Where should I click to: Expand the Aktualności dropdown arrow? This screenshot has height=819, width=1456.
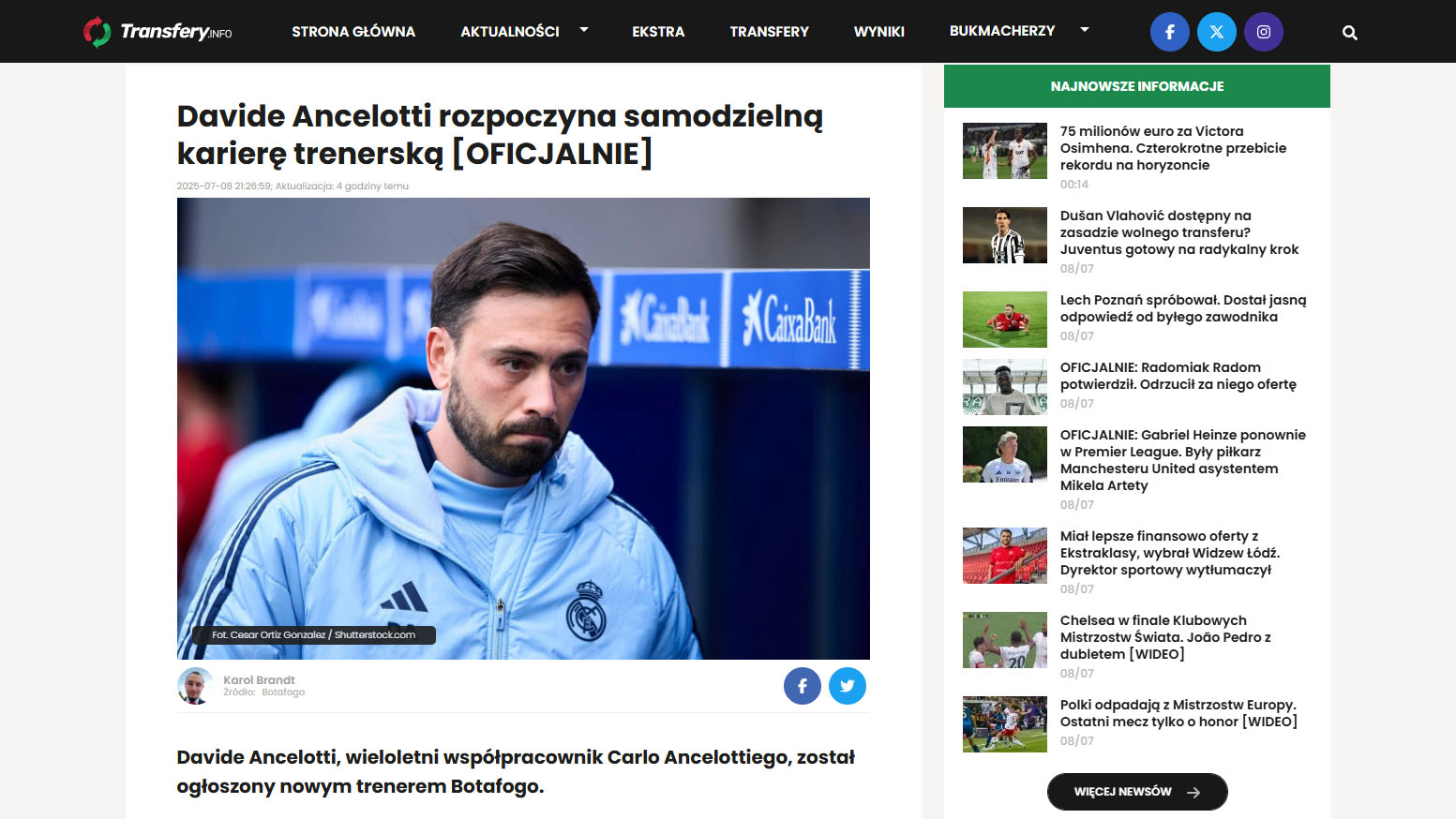584,30
